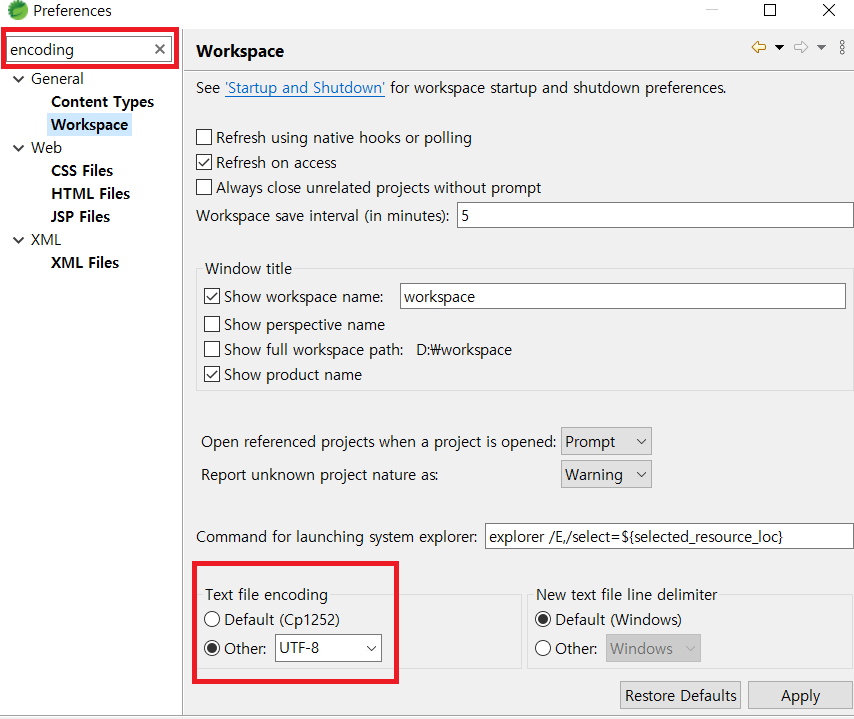
Task: Close the Preferences window
Action: [829, 10]
